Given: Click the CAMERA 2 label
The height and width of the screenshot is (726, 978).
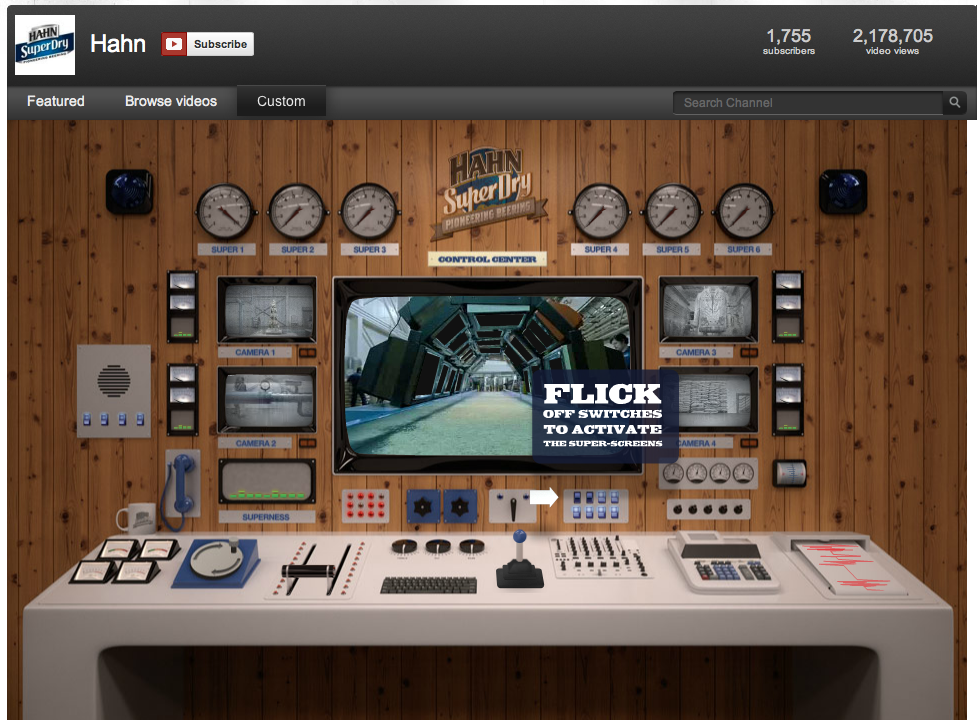Looking at the screenshot, I should point(256,443).
